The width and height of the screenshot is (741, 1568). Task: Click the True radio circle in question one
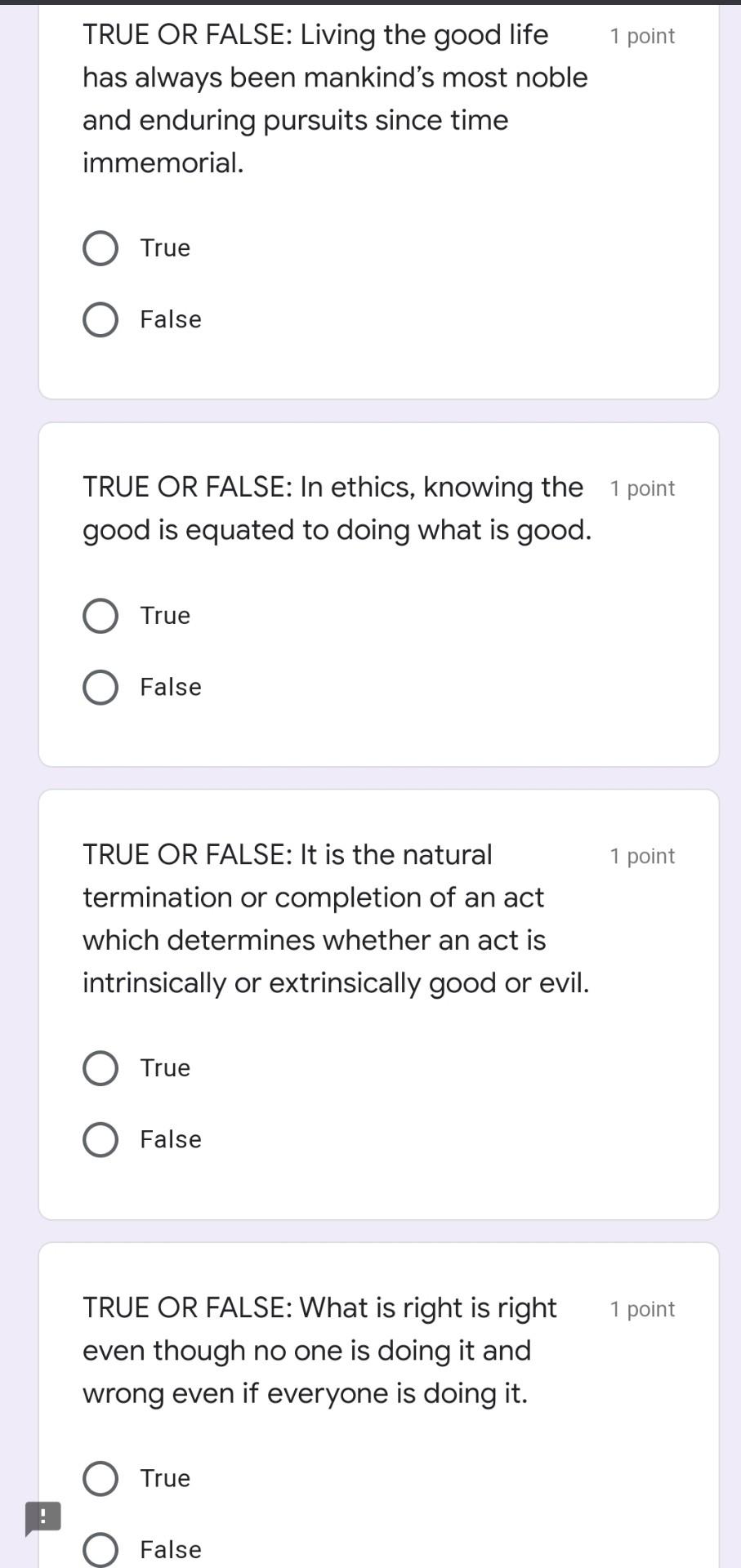click(100, 247)
